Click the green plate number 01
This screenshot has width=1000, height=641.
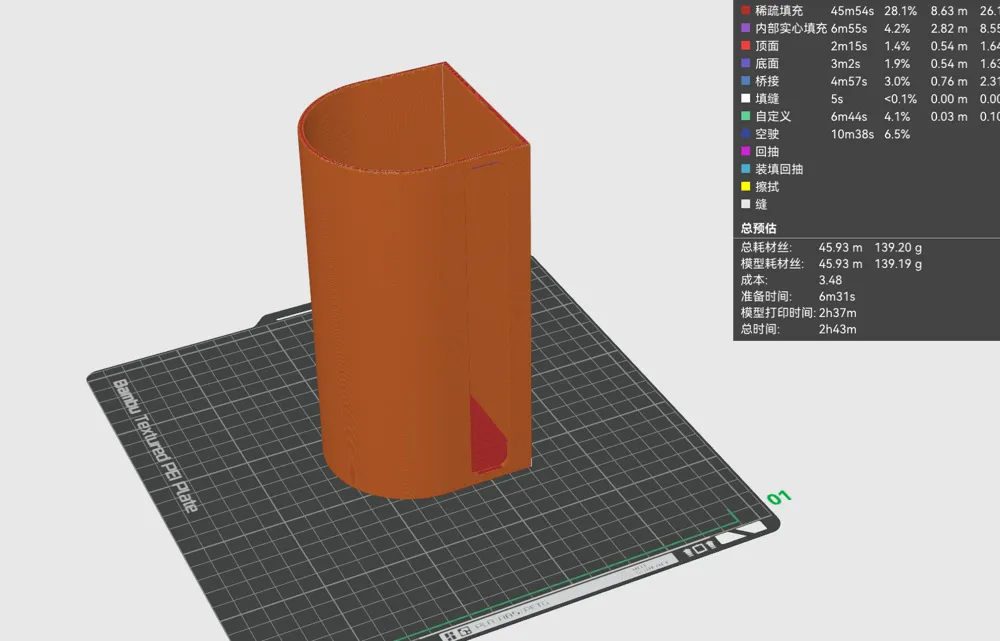779,497
